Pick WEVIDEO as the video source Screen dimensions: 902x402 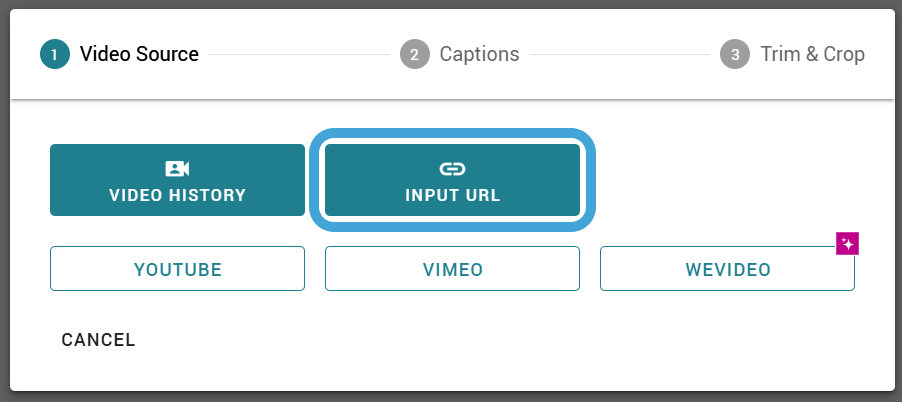pos(727,269)
